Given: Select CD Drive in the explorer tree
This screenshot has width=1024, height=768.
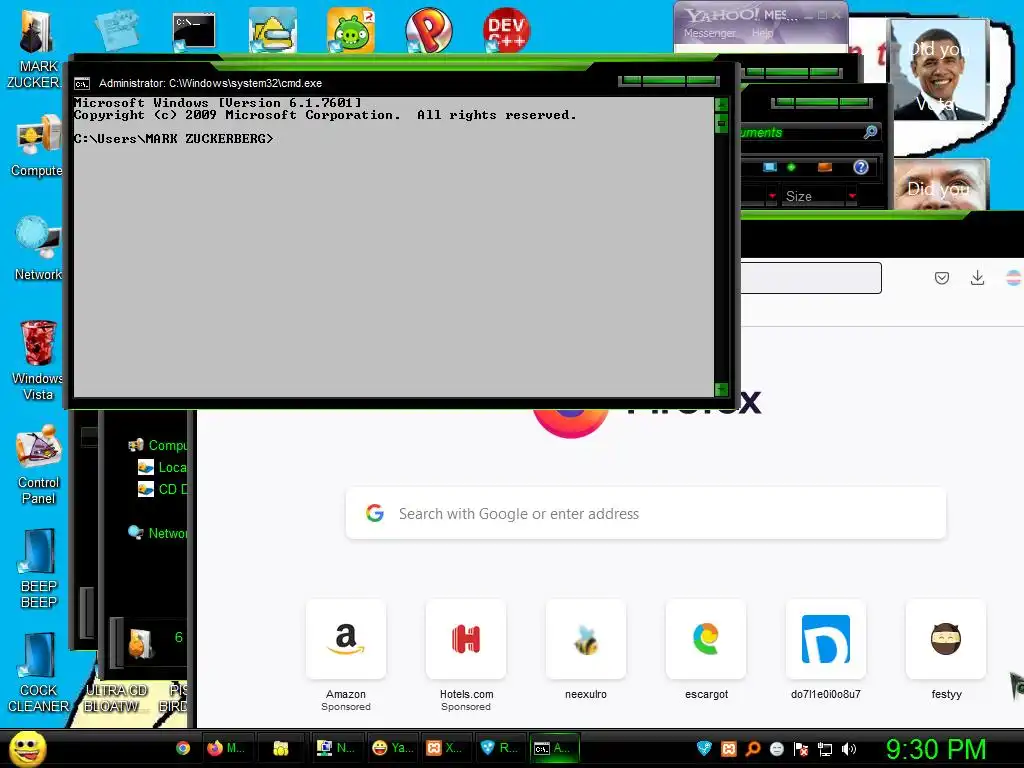Looking at the screenshot, I should [163, 489].
